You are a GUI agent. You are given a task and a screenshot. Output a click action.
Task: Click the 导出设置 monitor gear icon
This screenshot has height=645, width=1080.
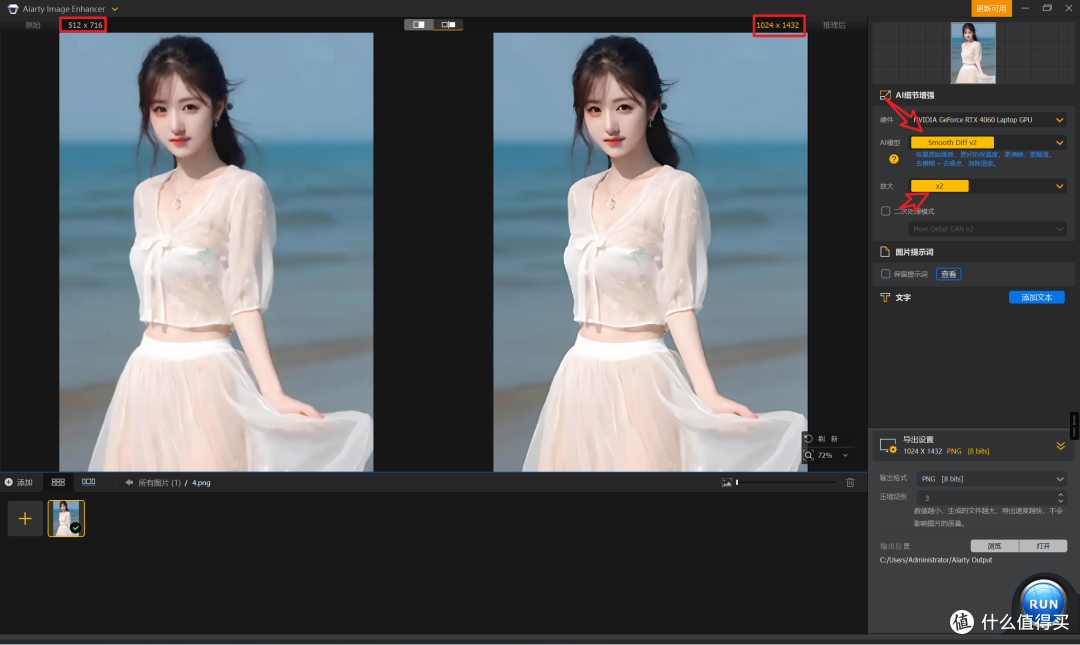tap(889, 446)
